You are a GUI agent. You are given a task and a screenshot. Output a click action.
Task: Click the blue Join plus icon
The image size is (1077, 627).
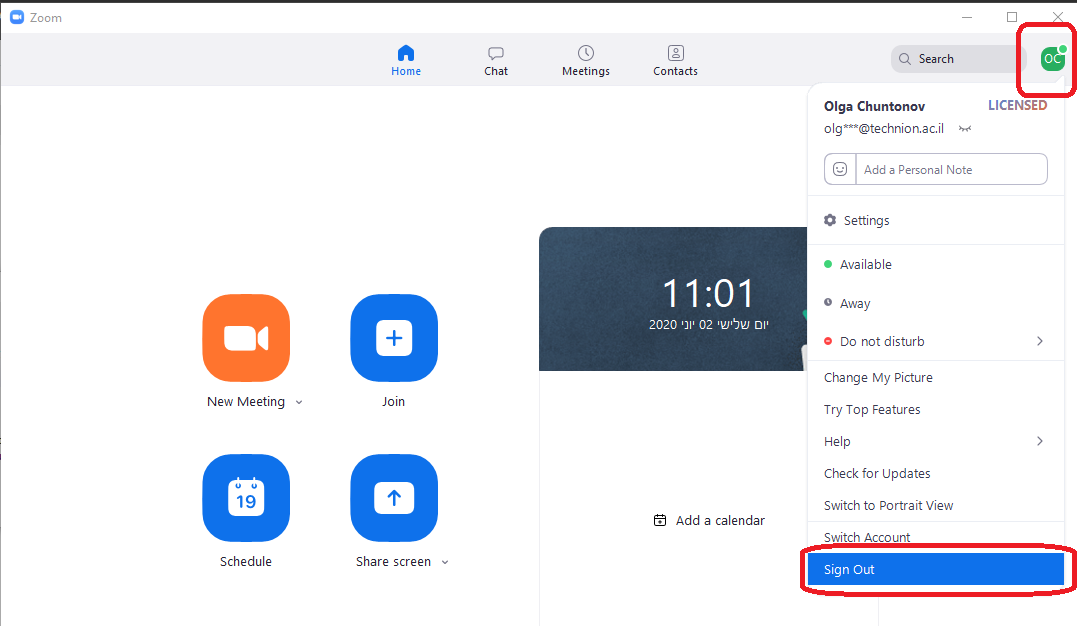click(x=394, y=338)
